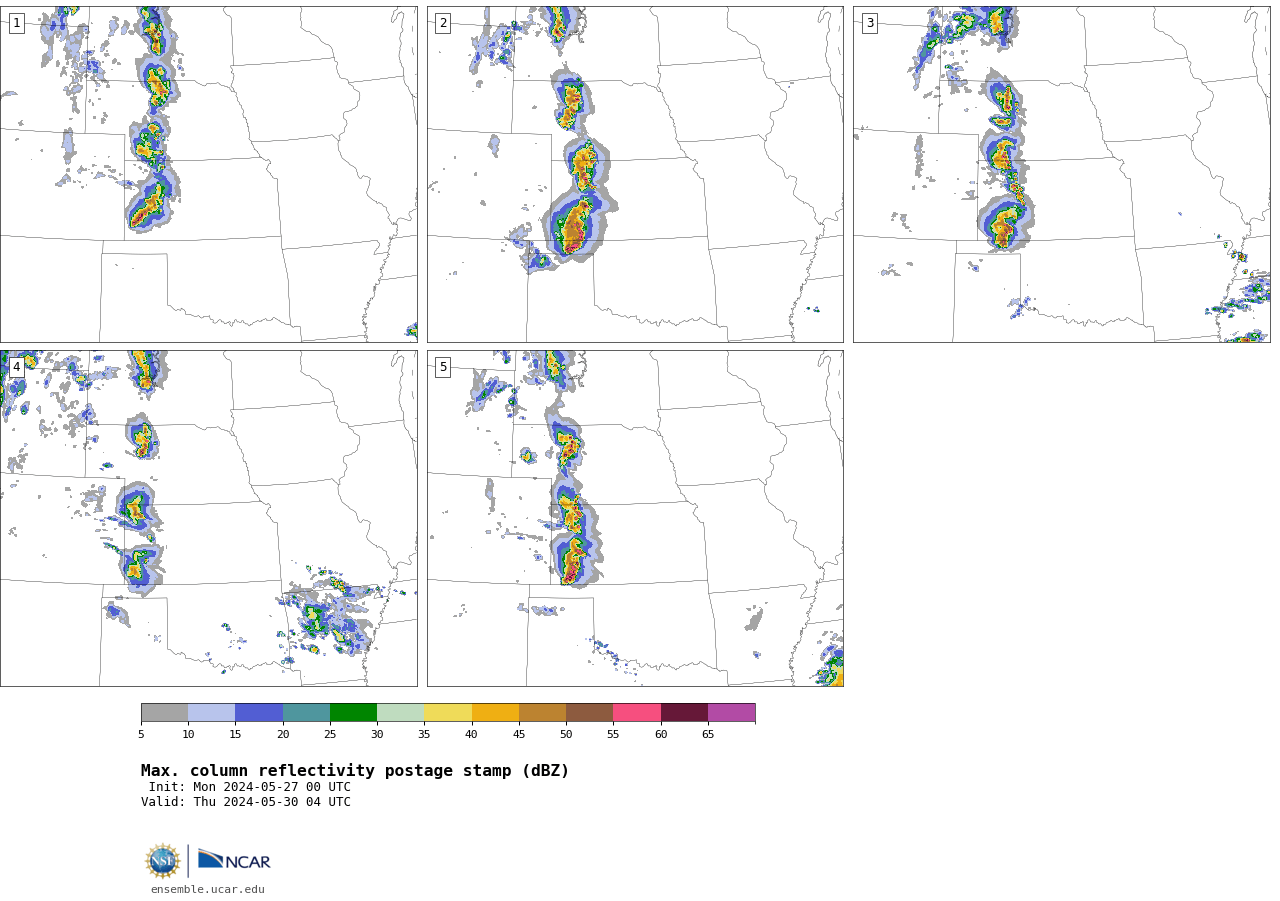Click the "5" label box in fifth panel
Viewport: 1280px width, 901px height.
coord(443,367)
